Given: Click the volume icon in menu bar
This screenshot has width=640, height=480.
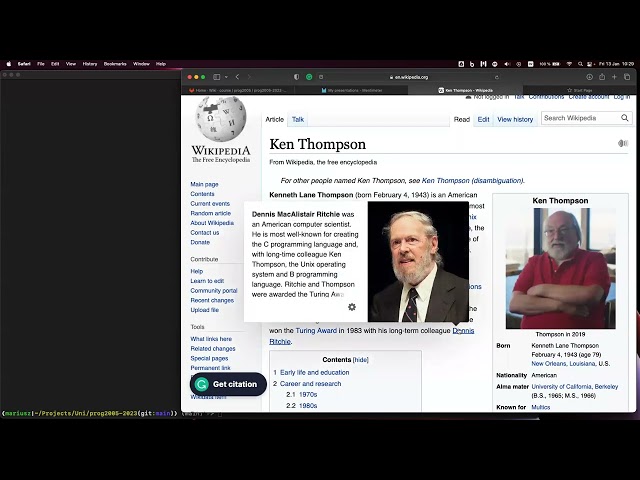Looking at the screenshot, I should [x=507, y=64].
